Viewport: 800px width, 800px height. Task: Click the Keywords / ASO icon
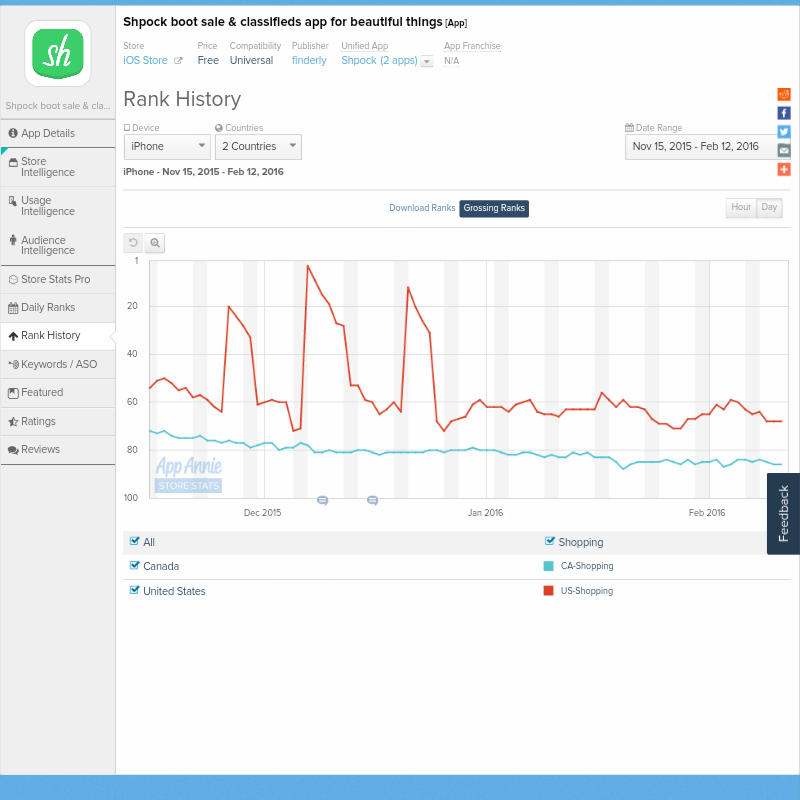14,364
